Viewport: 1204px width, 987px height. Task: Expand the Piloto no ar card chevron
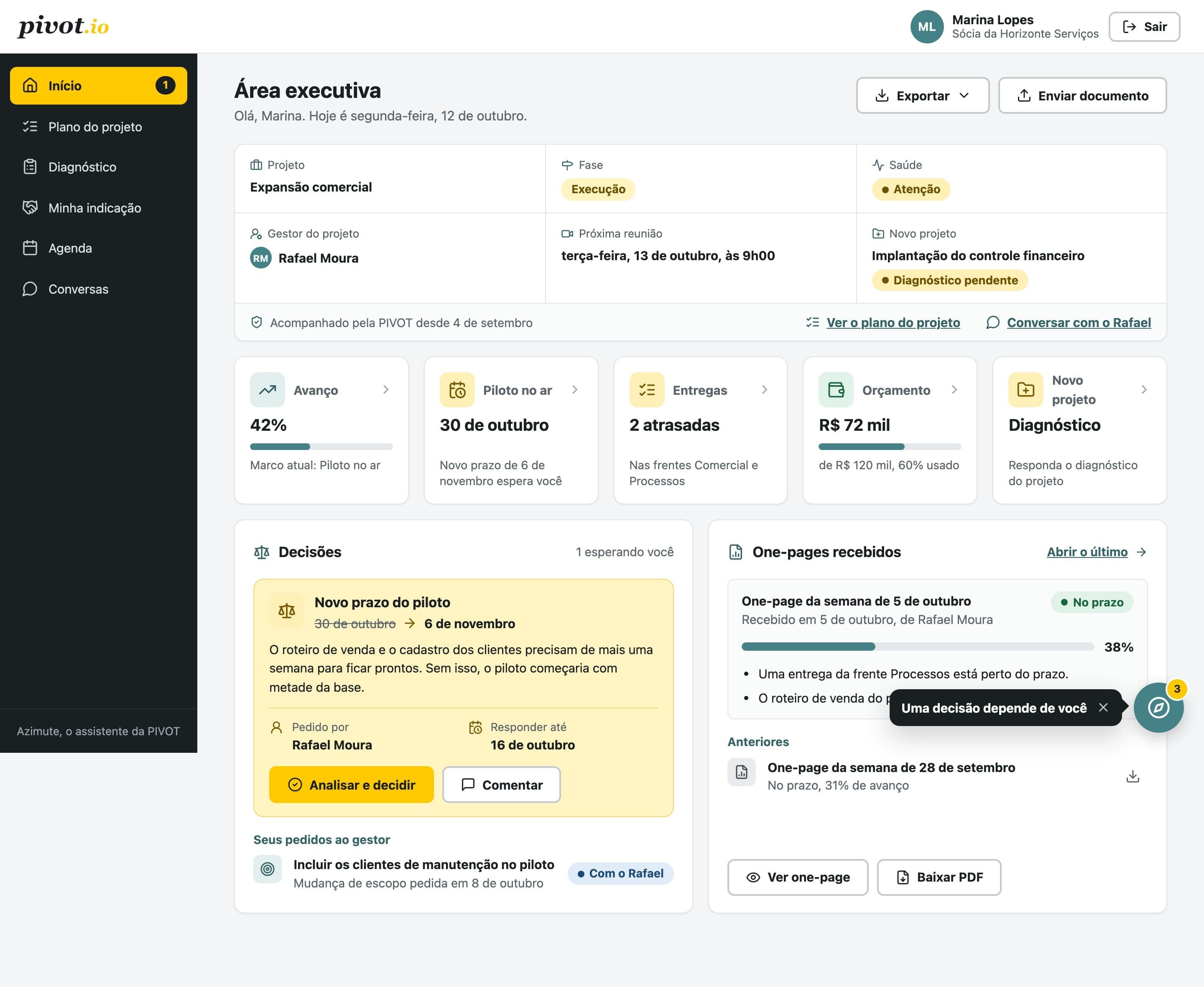(x=575, y=389)
